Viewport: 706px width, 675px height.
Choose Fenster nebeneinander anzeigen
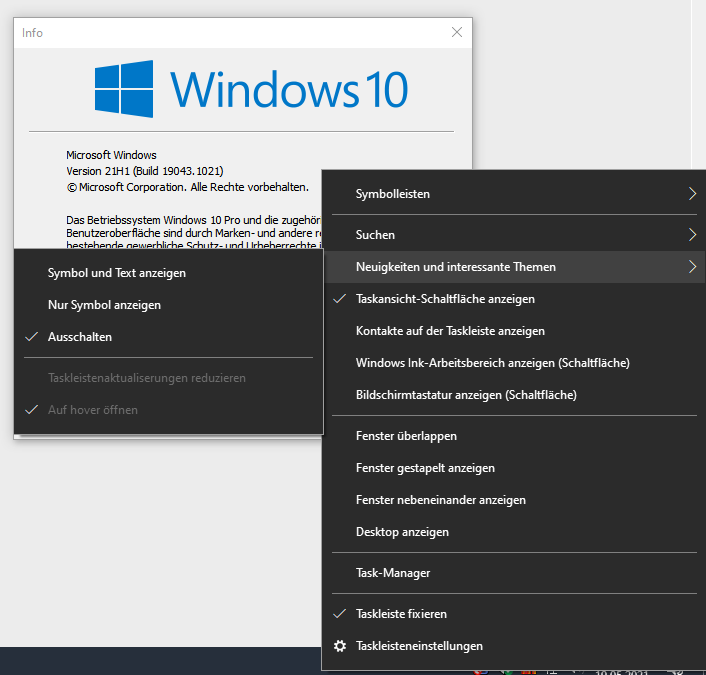514,500
